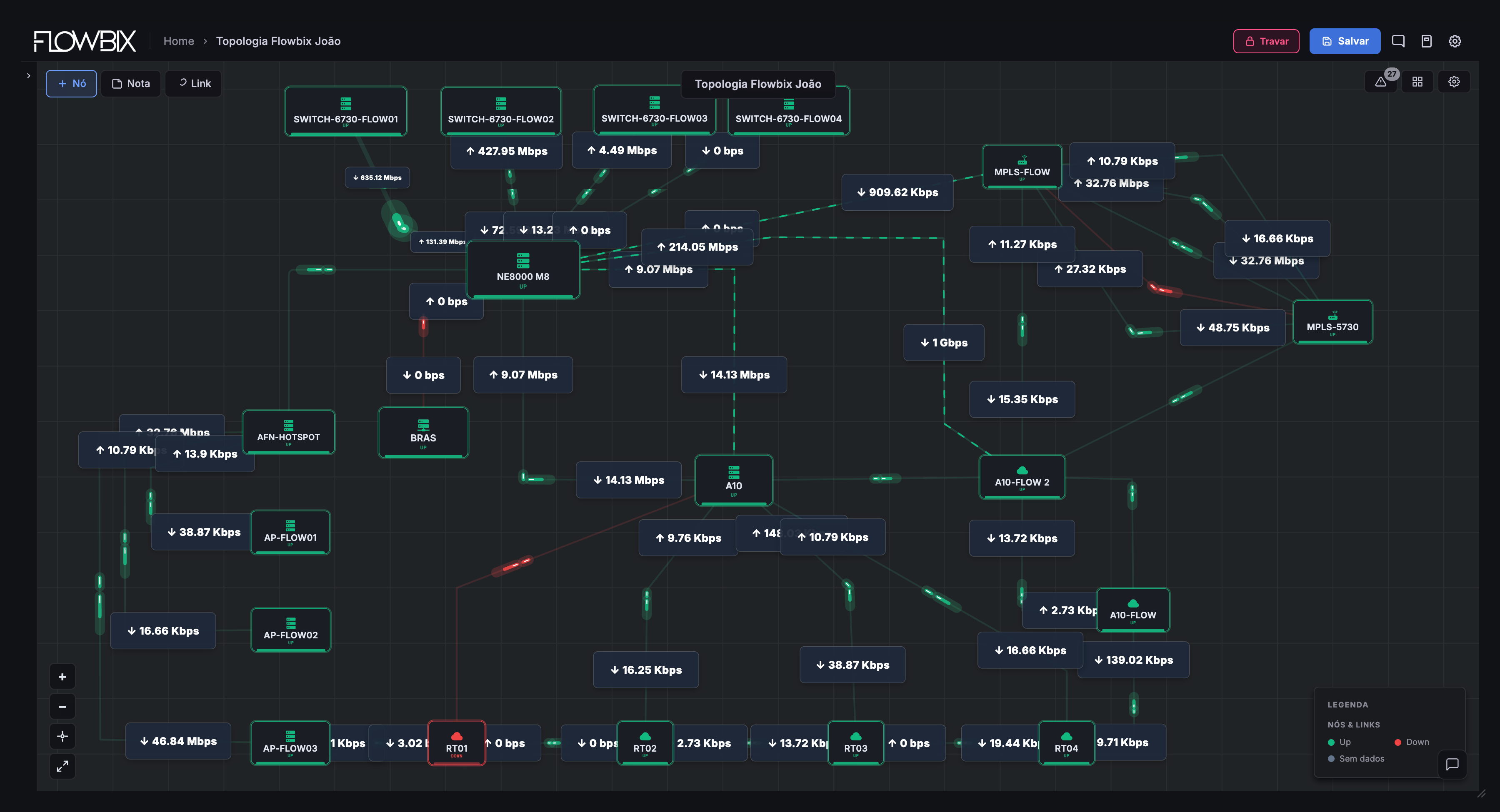The image size is (1500, 812).
Task: Select the SWITCH-6730-FLOW02 node
Action: point(501,111)
